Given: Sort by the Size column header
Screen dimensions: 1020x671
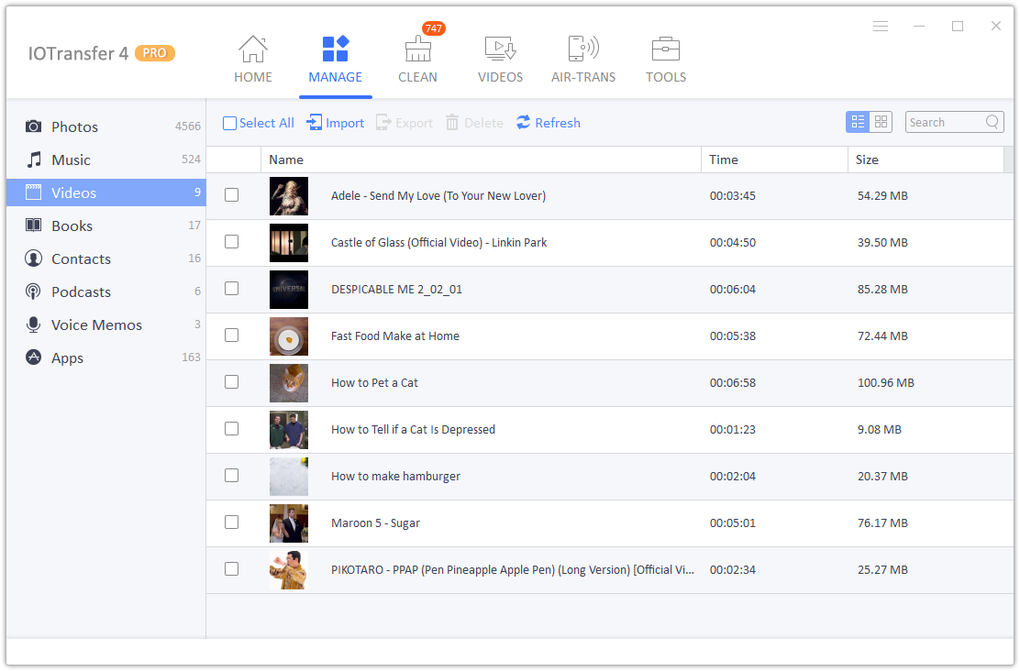Looking at the screenshot, I should (926, 160).
